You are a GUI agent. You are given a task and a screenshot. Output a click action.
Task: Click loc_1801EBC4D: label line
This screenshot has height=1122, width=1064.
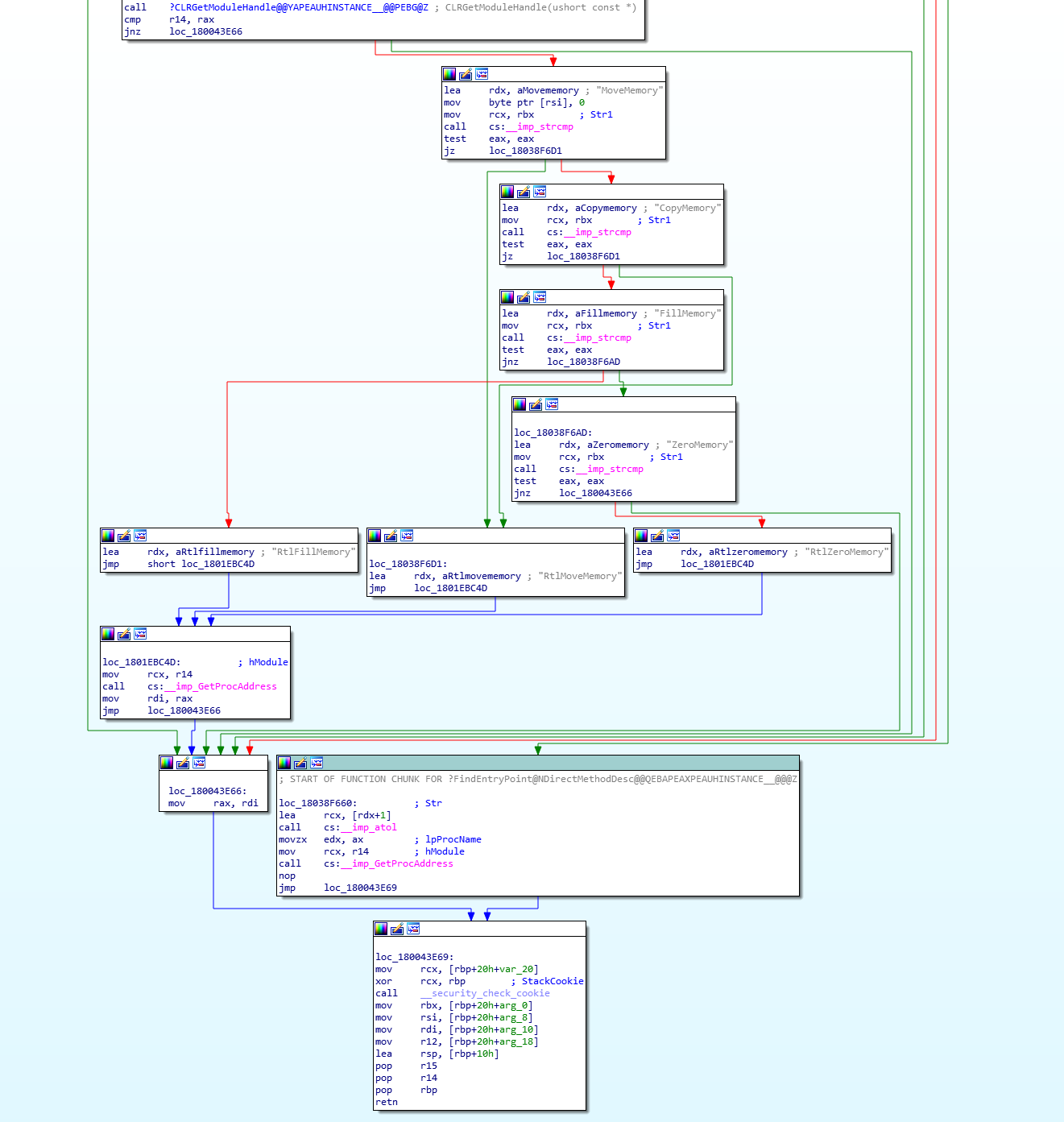pyautogui.click(x=142, y=662)
